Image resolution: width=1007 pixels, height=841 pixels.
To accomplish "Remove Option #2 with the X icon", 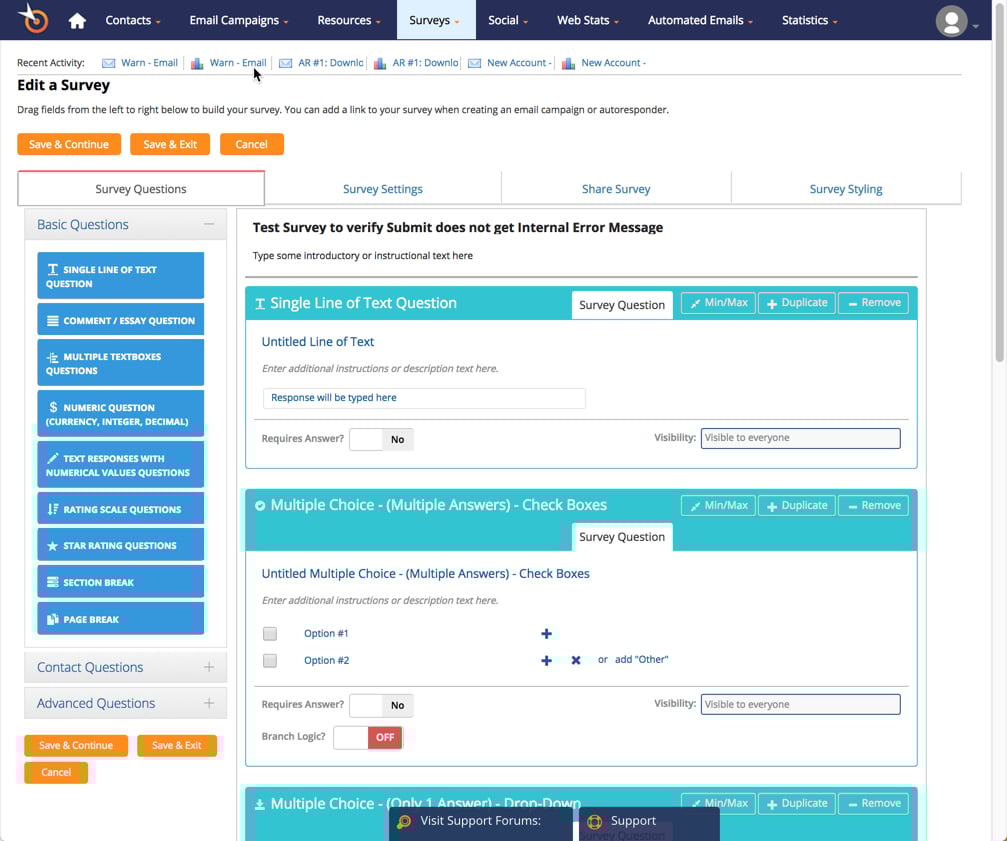I will 576,660.
